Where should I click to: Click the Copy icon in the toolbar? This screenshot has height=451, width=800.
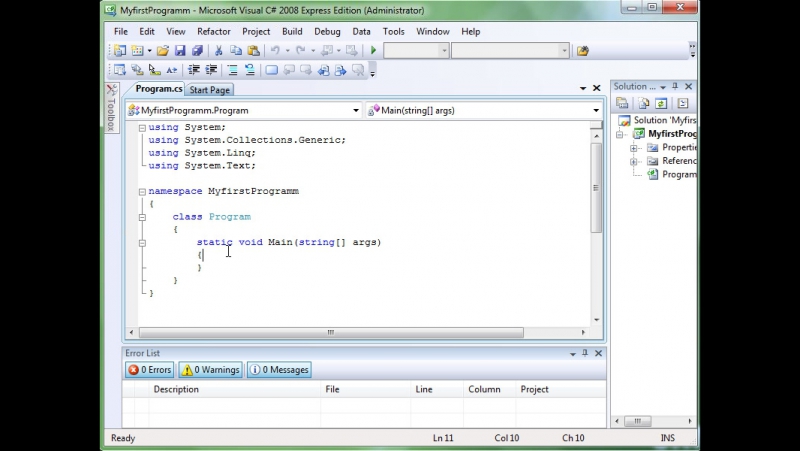pos(236,51)
